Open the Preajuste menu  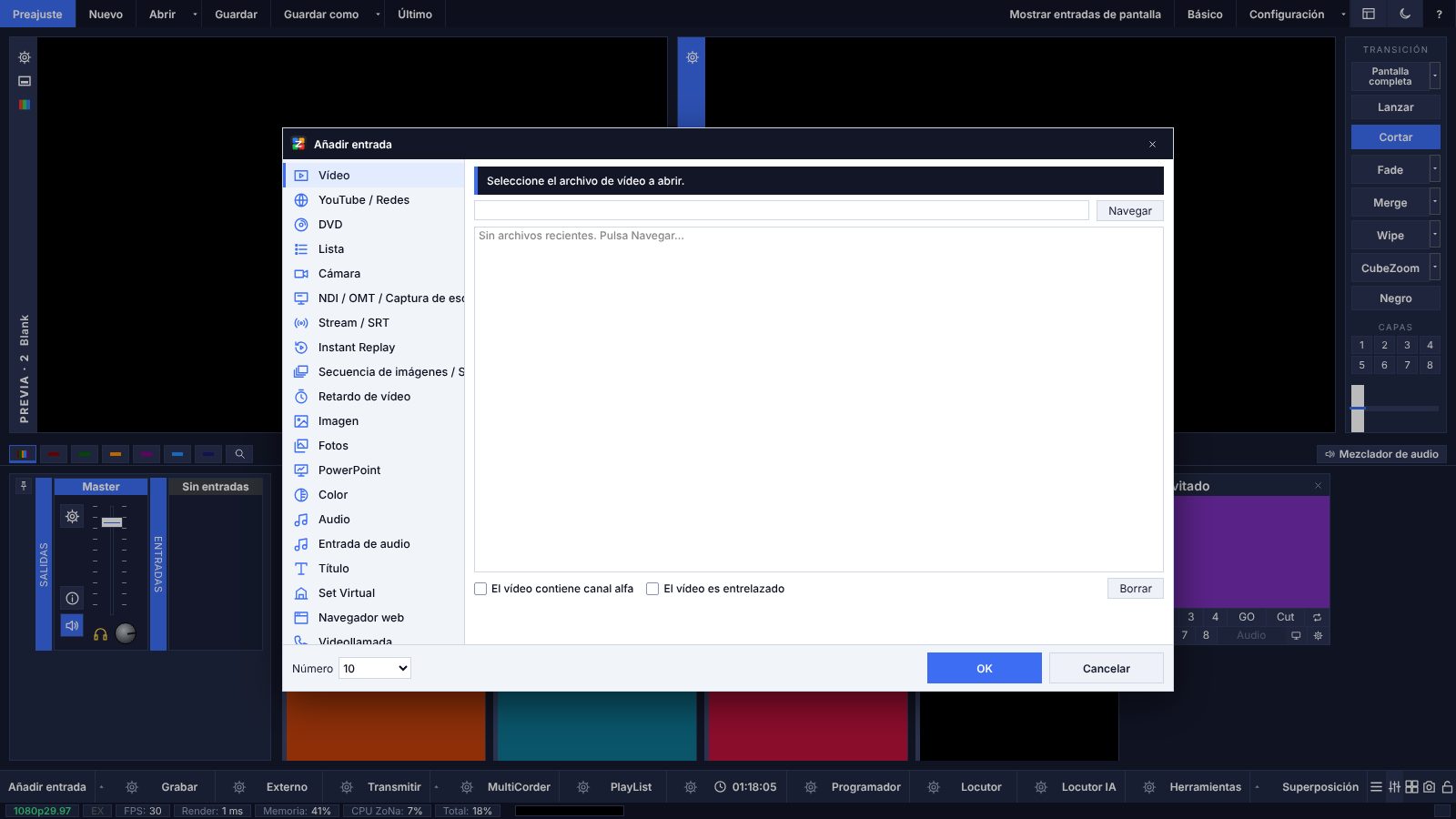click(37, 14)
